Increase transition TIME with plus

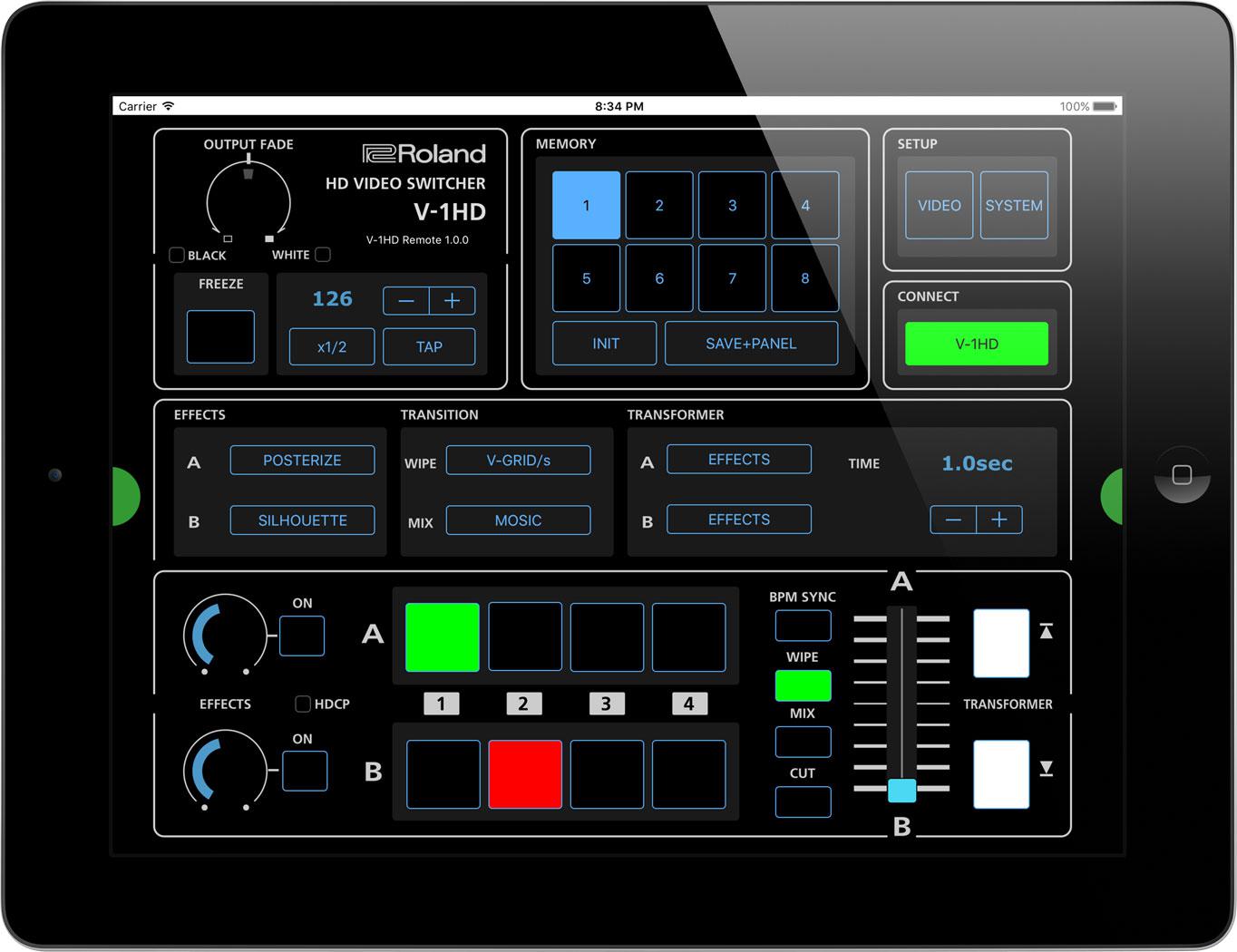point(999,520)
